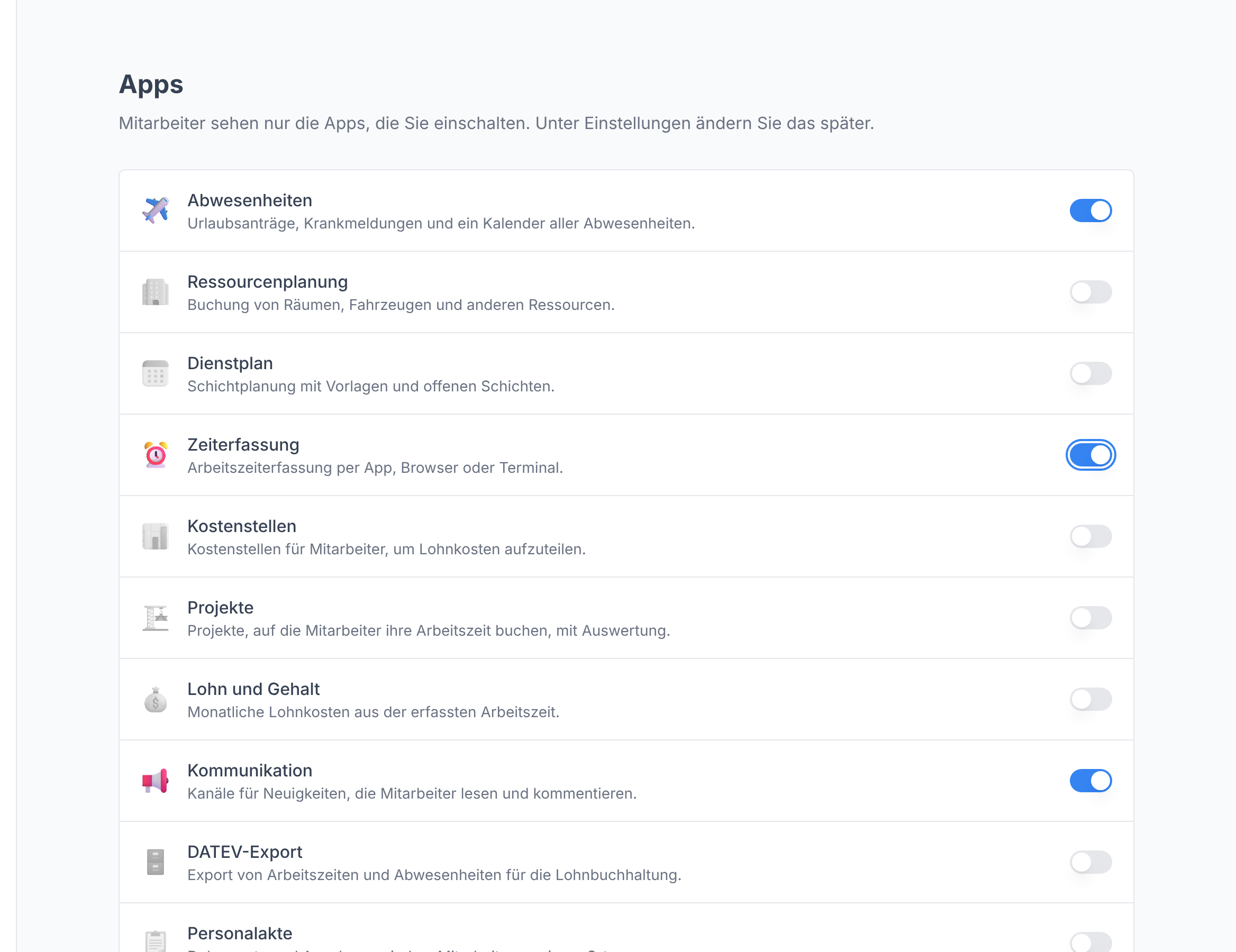The width and height of the screenshot is (1236, 952).
Task: Click the building icon for Ressourcenplanung
Action: click(155, 292)
